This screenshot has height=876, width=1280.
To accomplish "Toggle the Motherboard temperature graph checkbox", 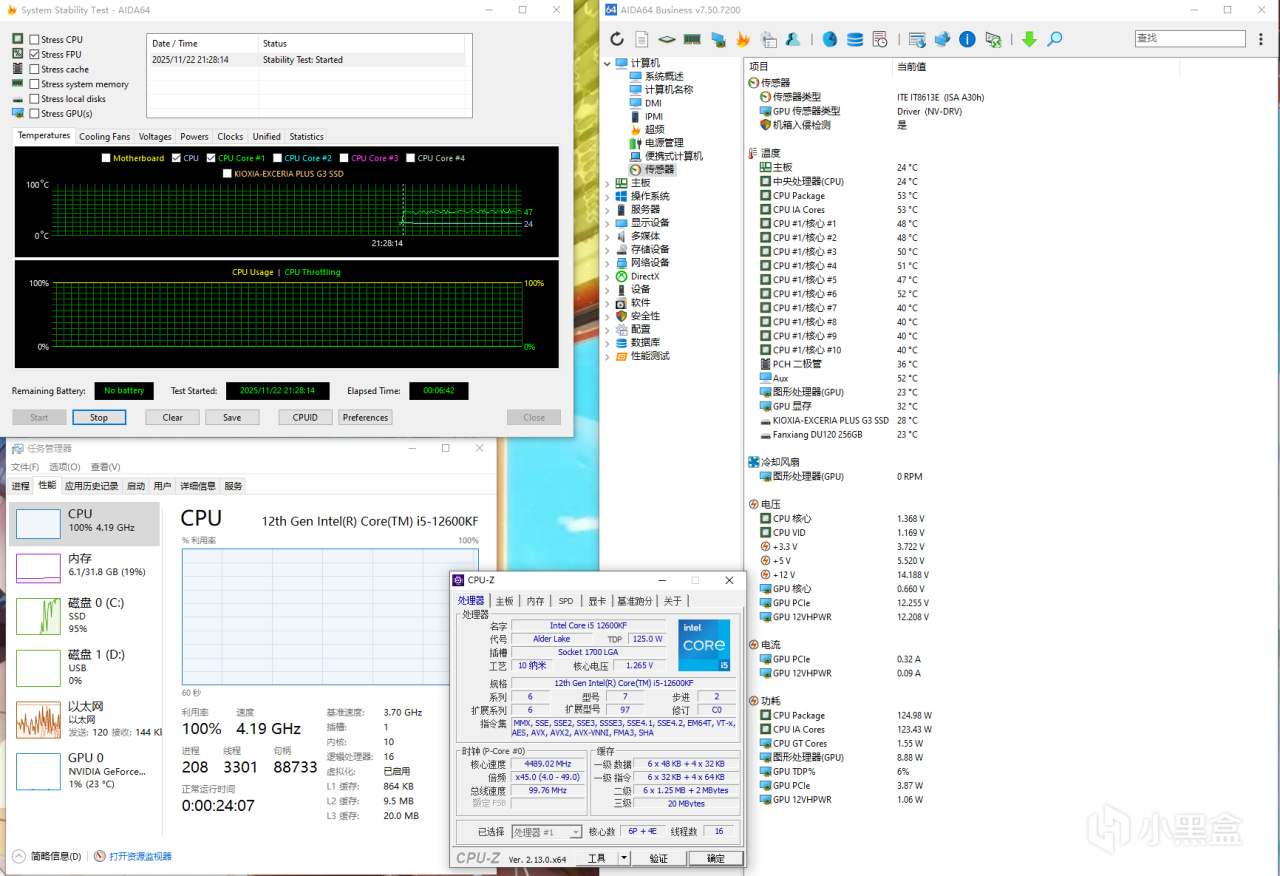I will (106, 158).
